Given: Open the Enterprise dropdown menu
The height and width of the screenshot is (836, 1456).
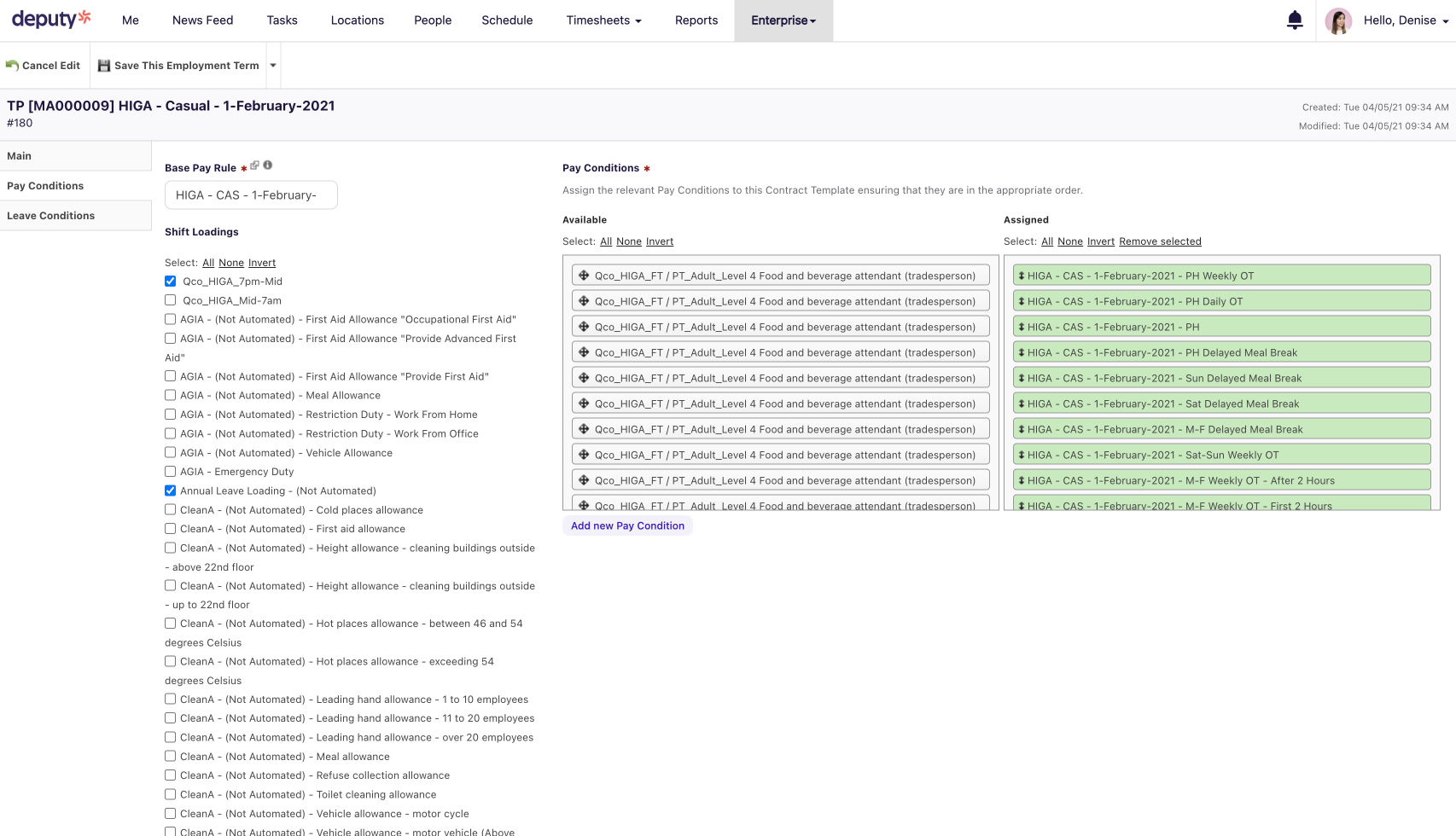Looking at the screenshot, I should point(783,20).
